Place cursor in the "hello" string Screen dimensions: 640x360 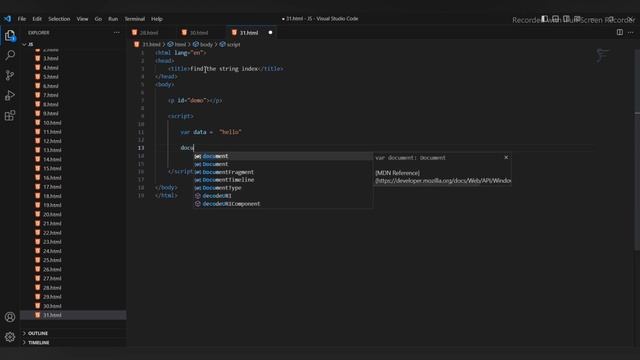(x=230, y=132)
